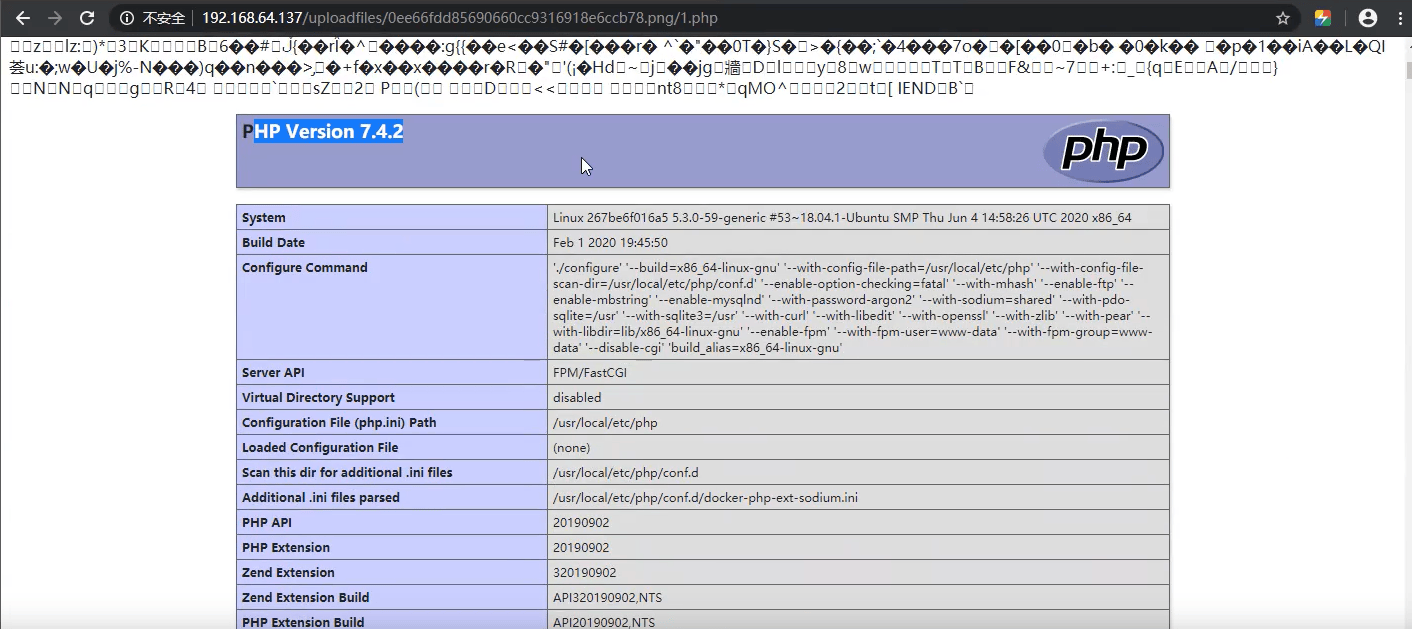Select the "System" row label

coord(264,217)
